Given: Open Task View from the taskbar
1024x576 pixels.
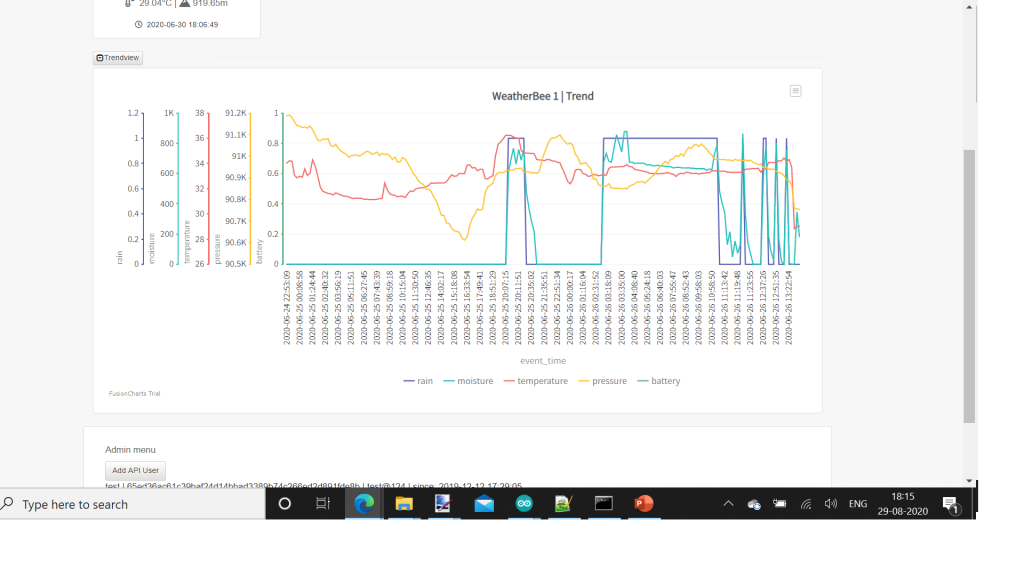Looking at the screenshot, I should point(323,504).
